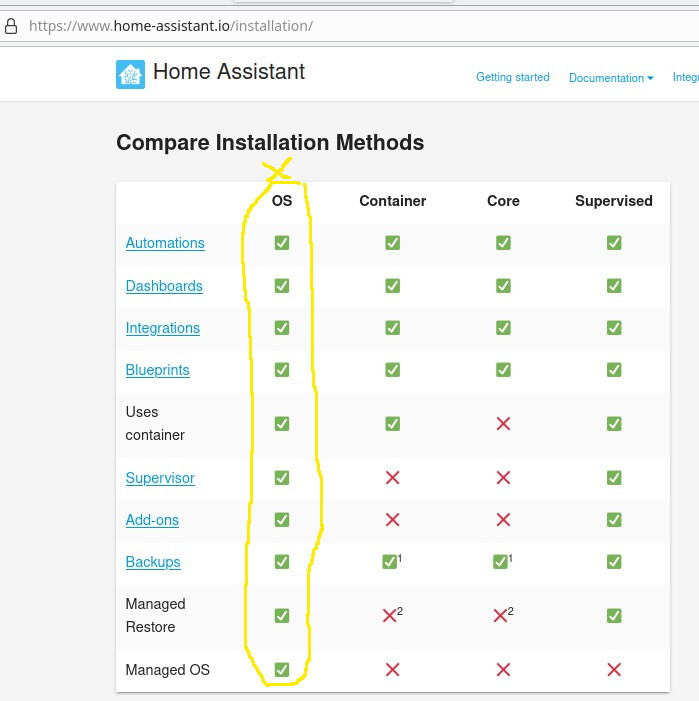Open the Documentation dropdown menu

611,78
